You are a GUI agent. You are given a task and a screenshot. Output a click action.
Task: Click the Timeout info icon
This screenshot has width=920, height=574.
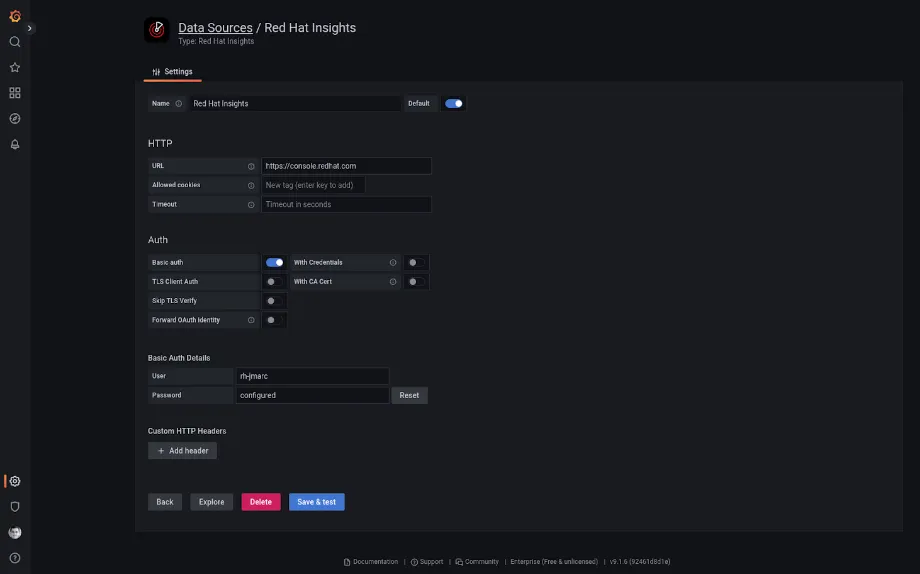[x=251, y=205]
